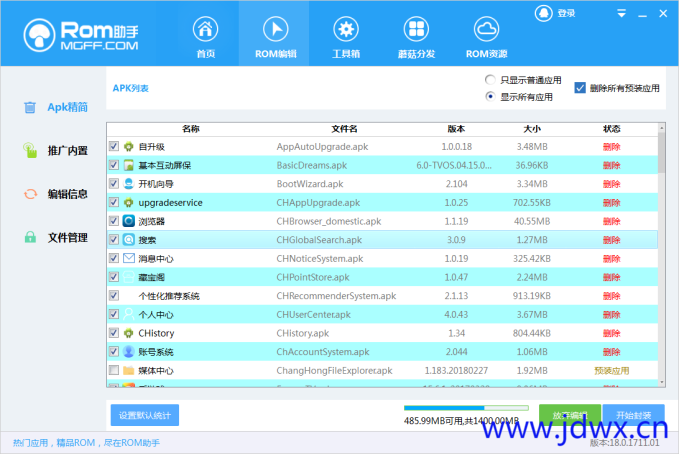Click the 登录 user avatar icon
679x454 pixels.
click(543, 13)
